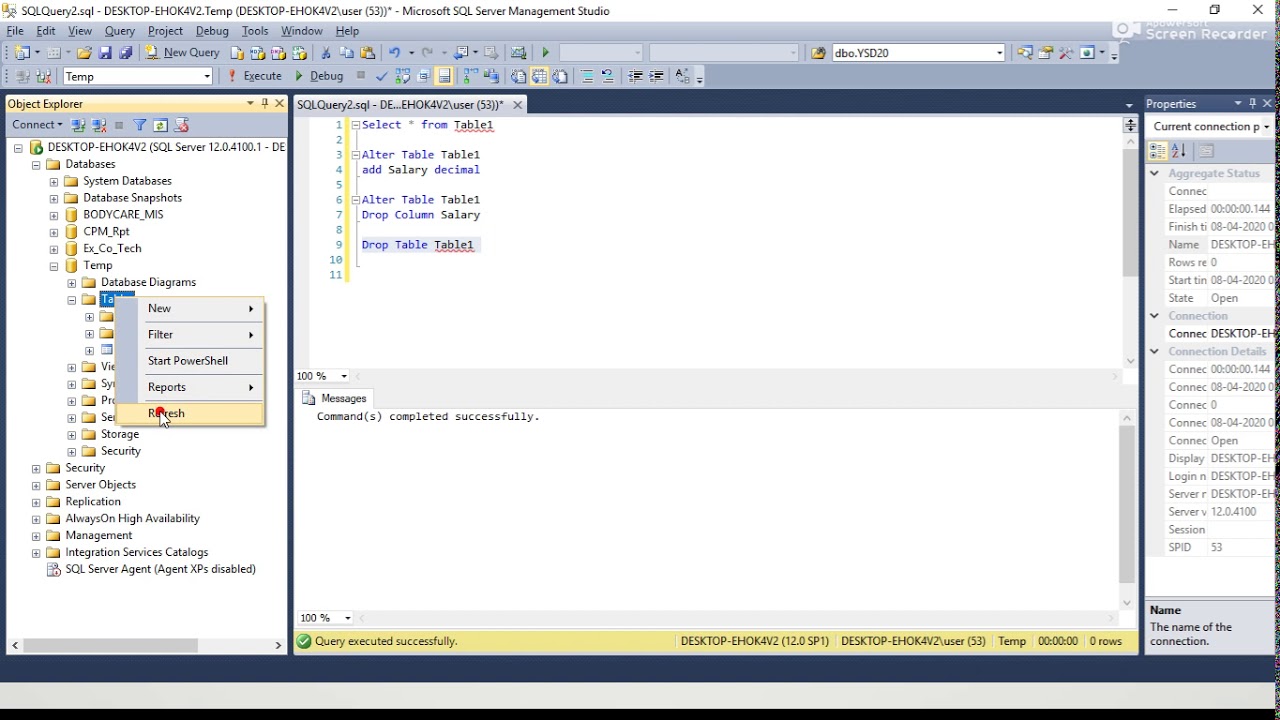Click the Comment out selected lines icon
The image size is (1280, 720).
(587, 76)
